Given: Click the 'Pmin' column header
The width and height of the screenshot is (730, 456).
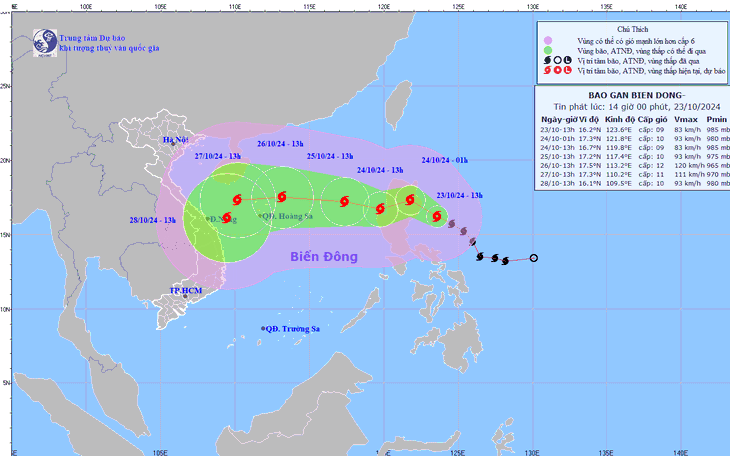Looking at the screenshot, I should [x=716, y=120].
